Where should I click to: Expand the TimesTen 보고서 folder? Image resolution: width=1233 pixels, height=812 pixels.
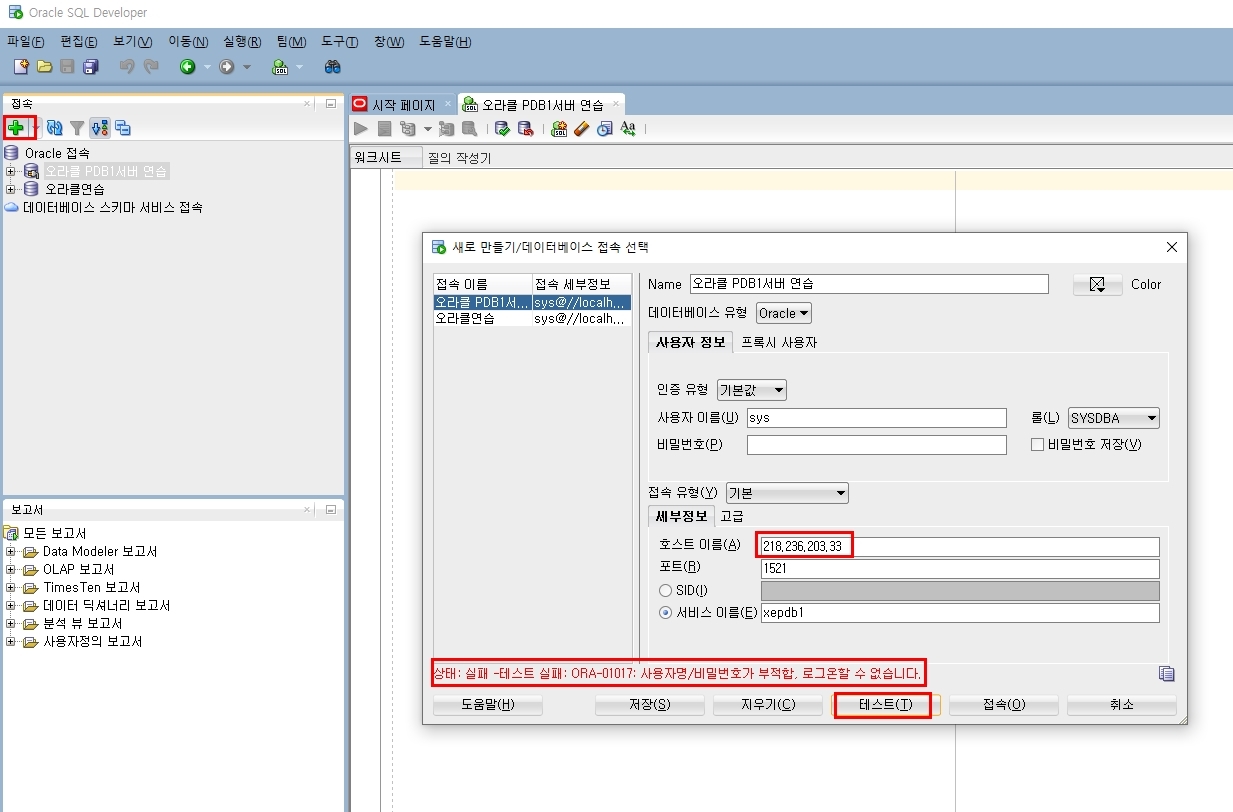coord(11,588)
